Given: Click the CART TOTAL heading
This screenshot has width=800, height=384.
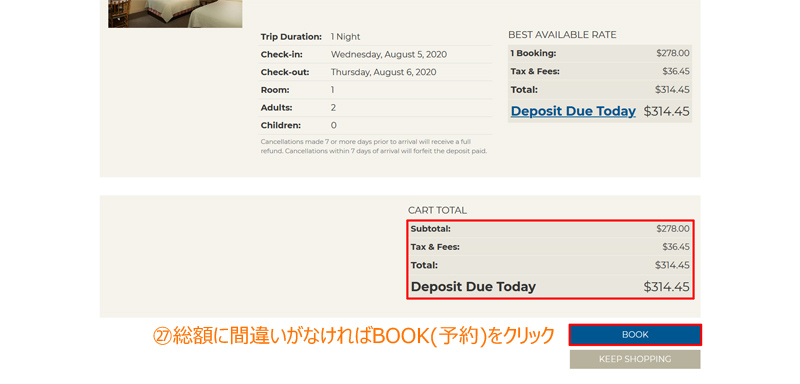Looking at the screenshot, I should tap(437, 210).
